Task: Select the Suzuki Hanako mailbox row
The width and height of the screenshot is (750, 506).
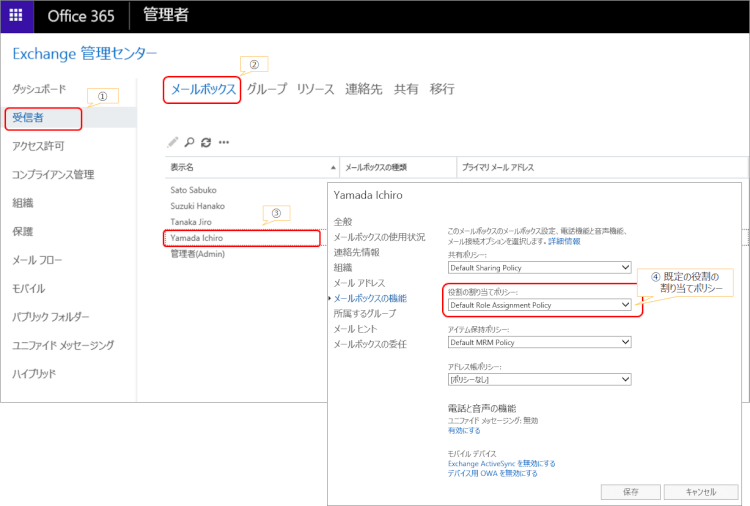Action: [x=198, y=206]
